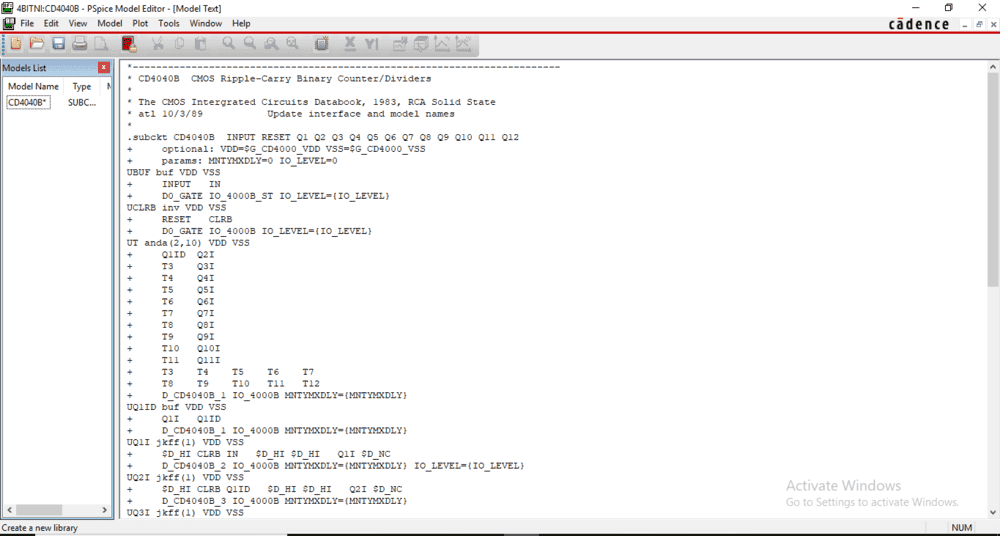Open the Model menu
The image size is (1000, 536).
[x=110, y=24]
